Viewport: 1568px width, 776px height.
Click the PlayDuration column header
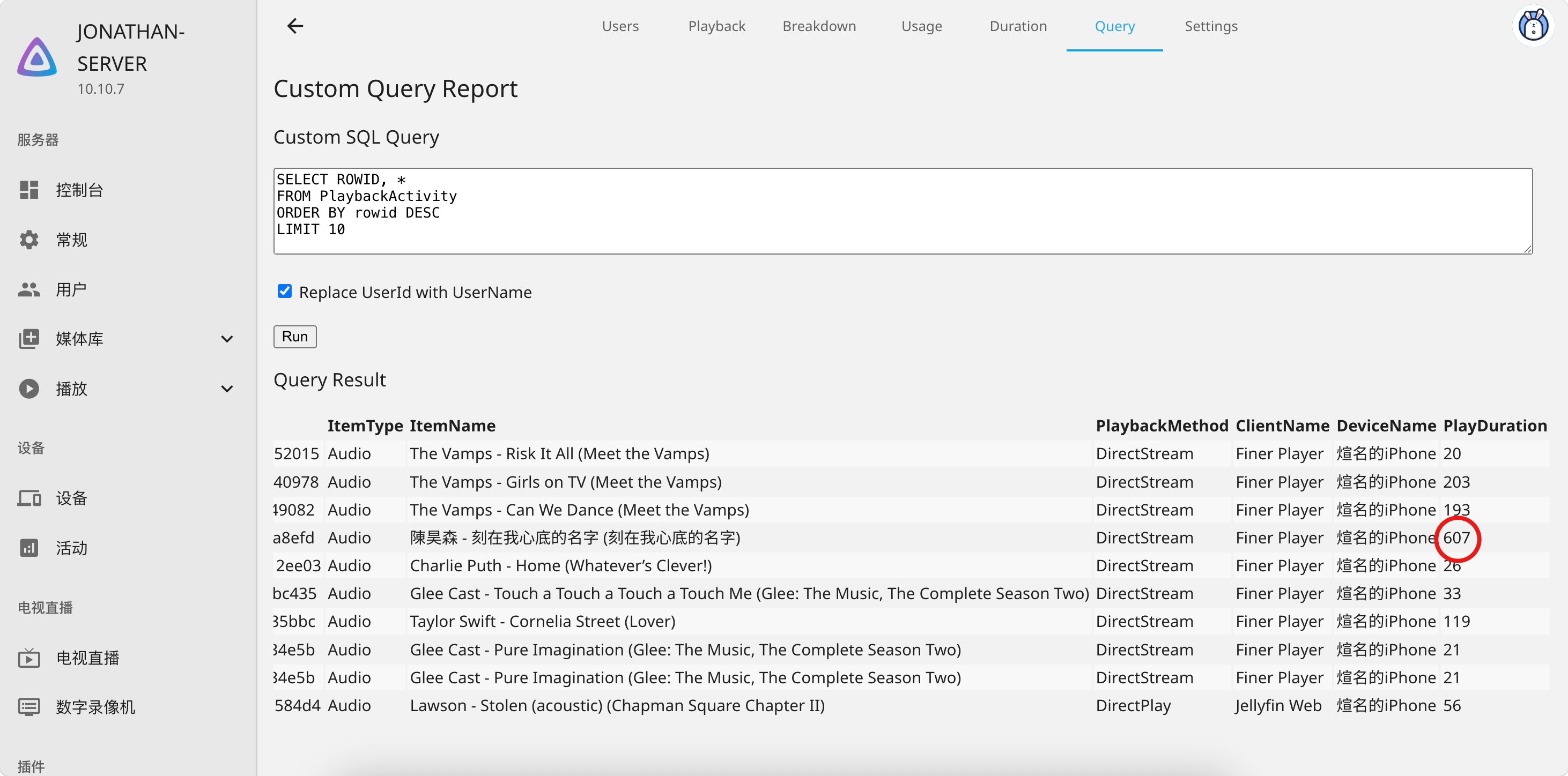1495,426
